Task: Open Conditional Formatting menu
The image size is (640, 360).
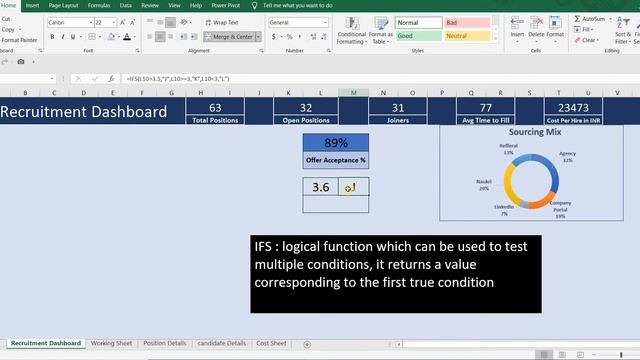Action: [x=351, y=31]
